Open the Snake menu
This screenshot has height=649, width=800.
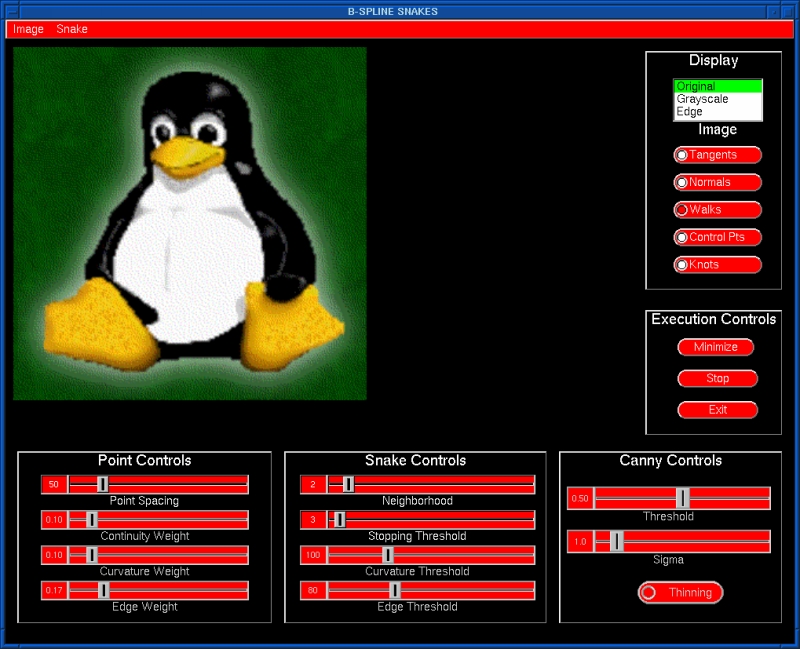72,29
